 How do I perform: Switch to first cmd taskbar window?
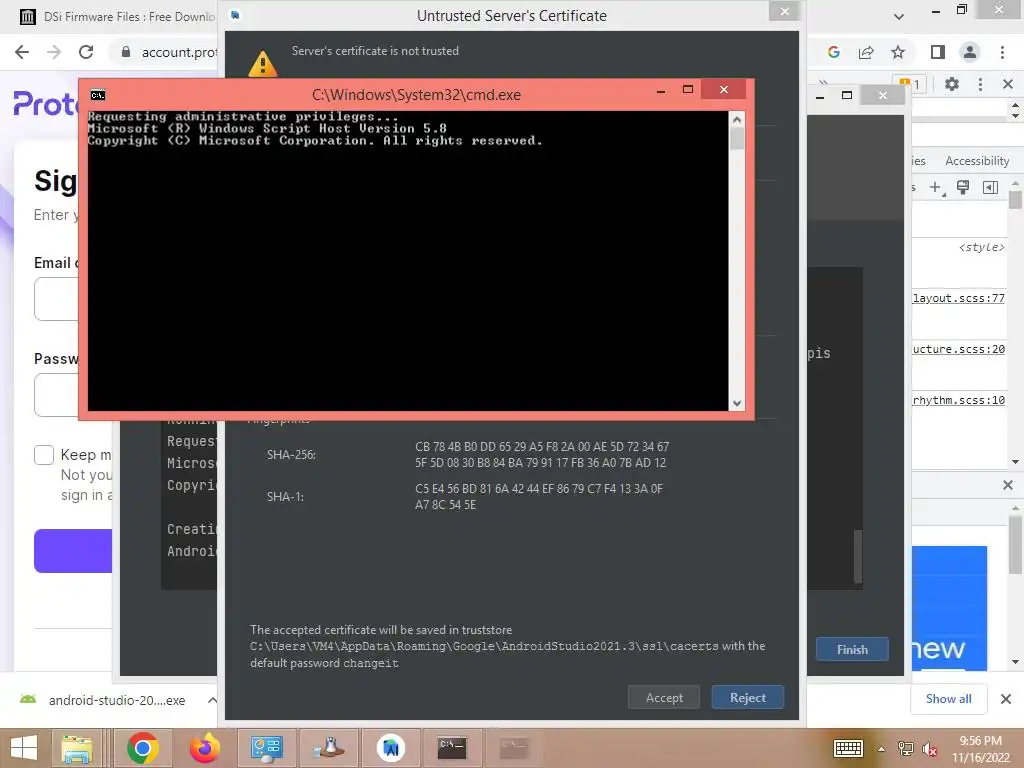pyautogui.click(x=452, y=748)
